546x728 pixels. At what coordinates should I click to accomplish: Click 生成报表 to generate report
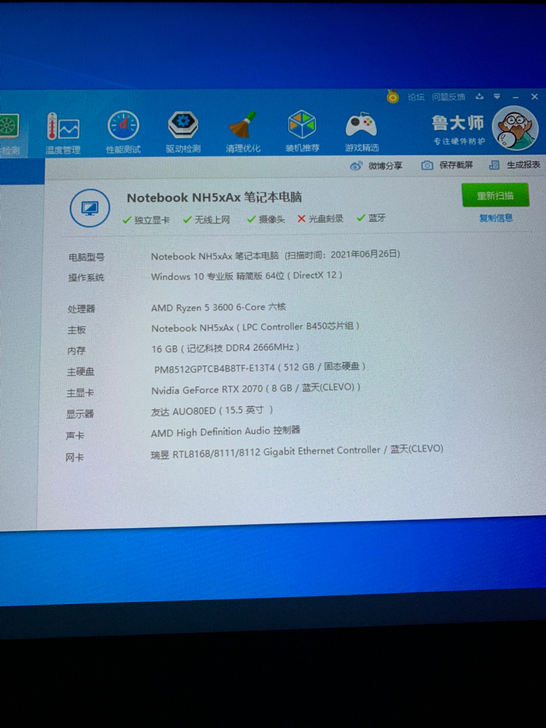[523, 165]
